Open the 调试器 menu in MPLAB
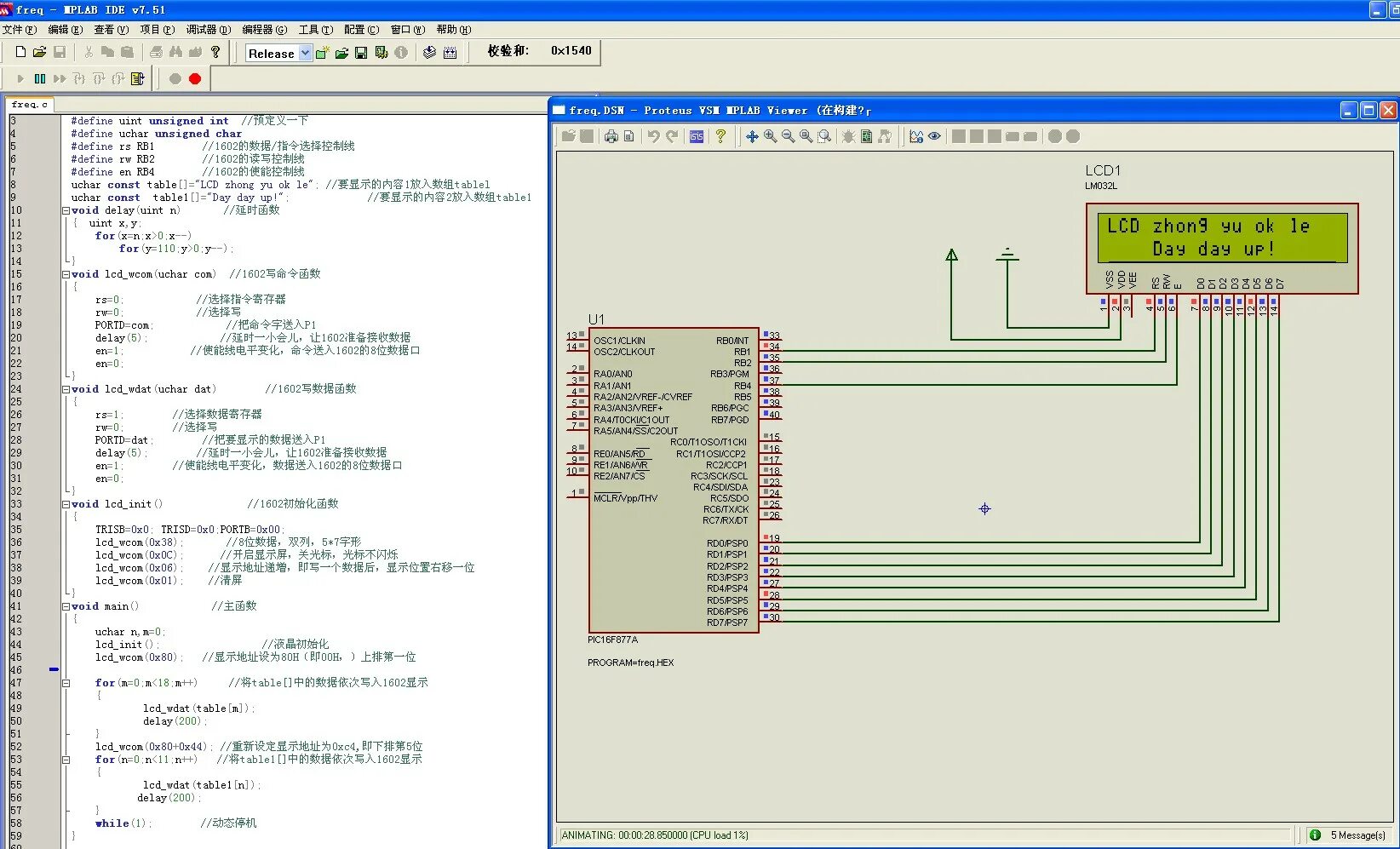Viewport: 1400px width, 849px height. (207, 29)
